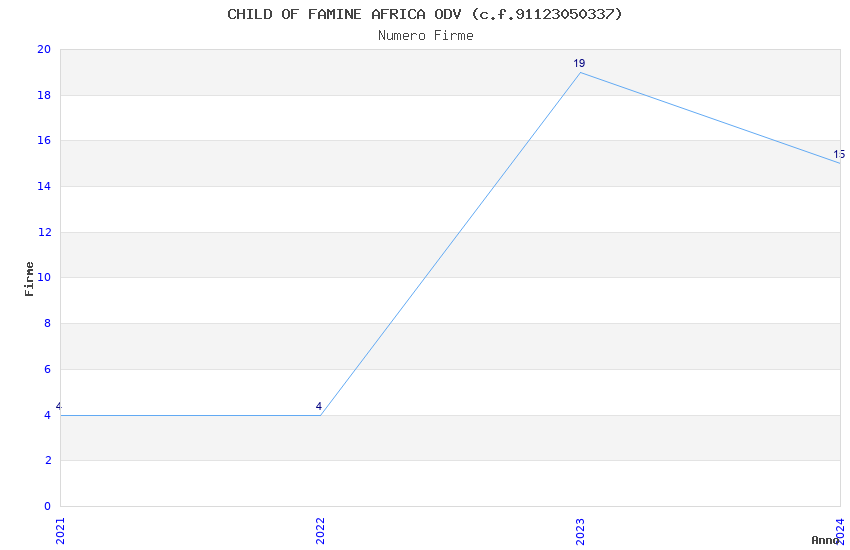Viewport: 850px width, 550px height.
Task: Select the 2023 year label on x-axis
Action: (580, 529)
